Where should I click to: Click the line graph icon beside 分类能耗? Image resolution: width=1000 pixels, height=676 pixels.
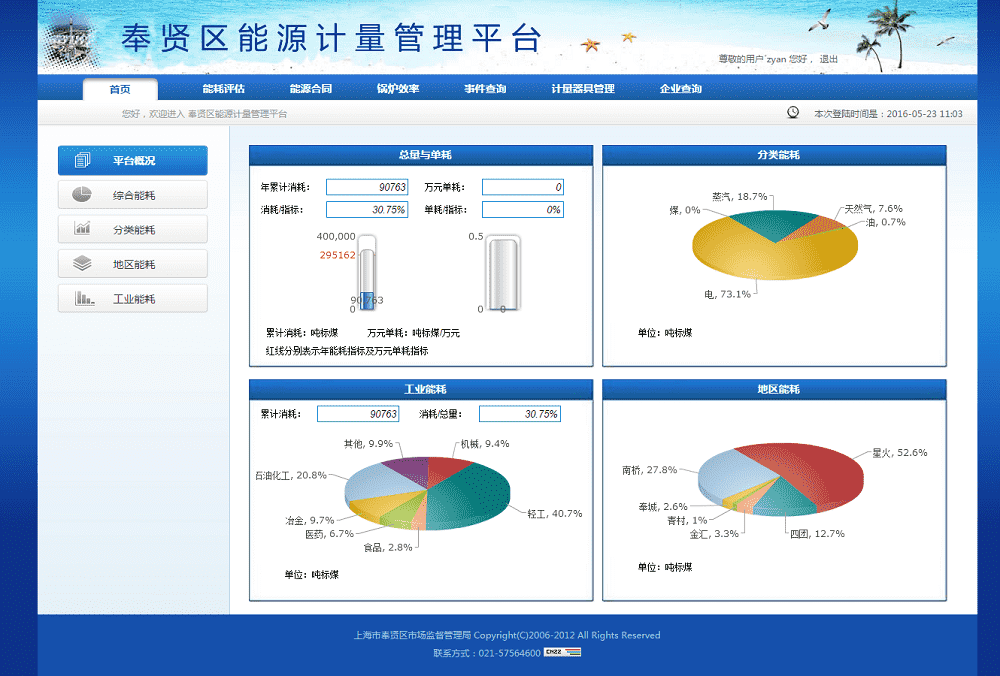(x=82, y=229)
